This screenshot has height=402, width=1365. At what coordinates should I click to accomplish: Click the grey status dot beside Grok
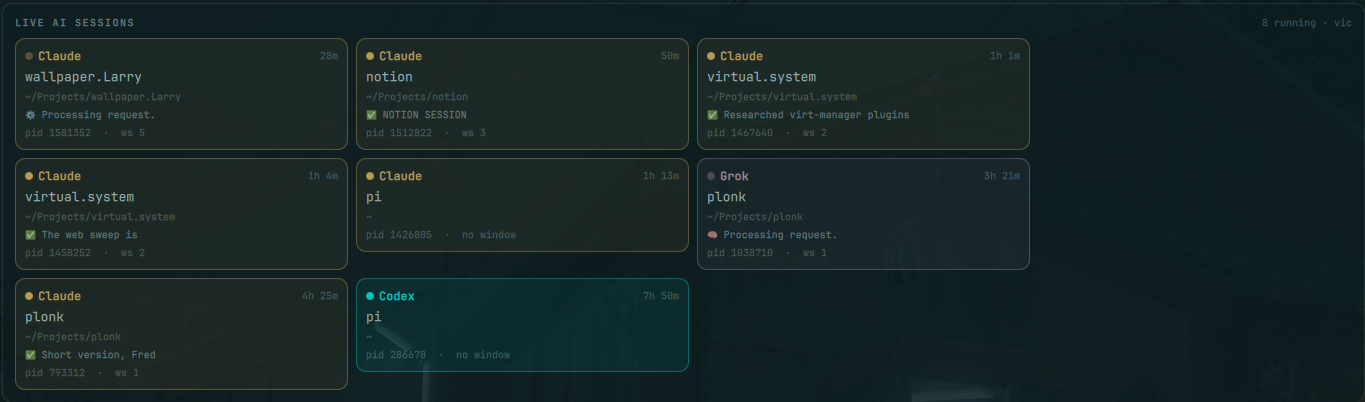(x=711, y=176)
